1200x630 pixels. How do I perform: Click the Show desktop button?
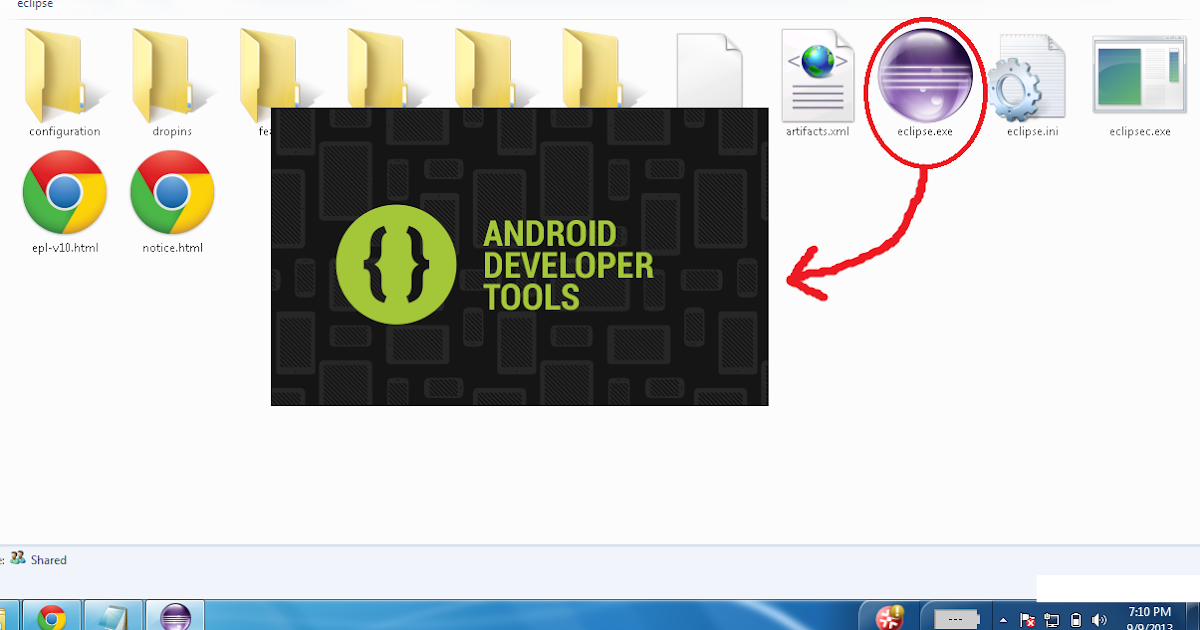click(x=1193, y=616)
